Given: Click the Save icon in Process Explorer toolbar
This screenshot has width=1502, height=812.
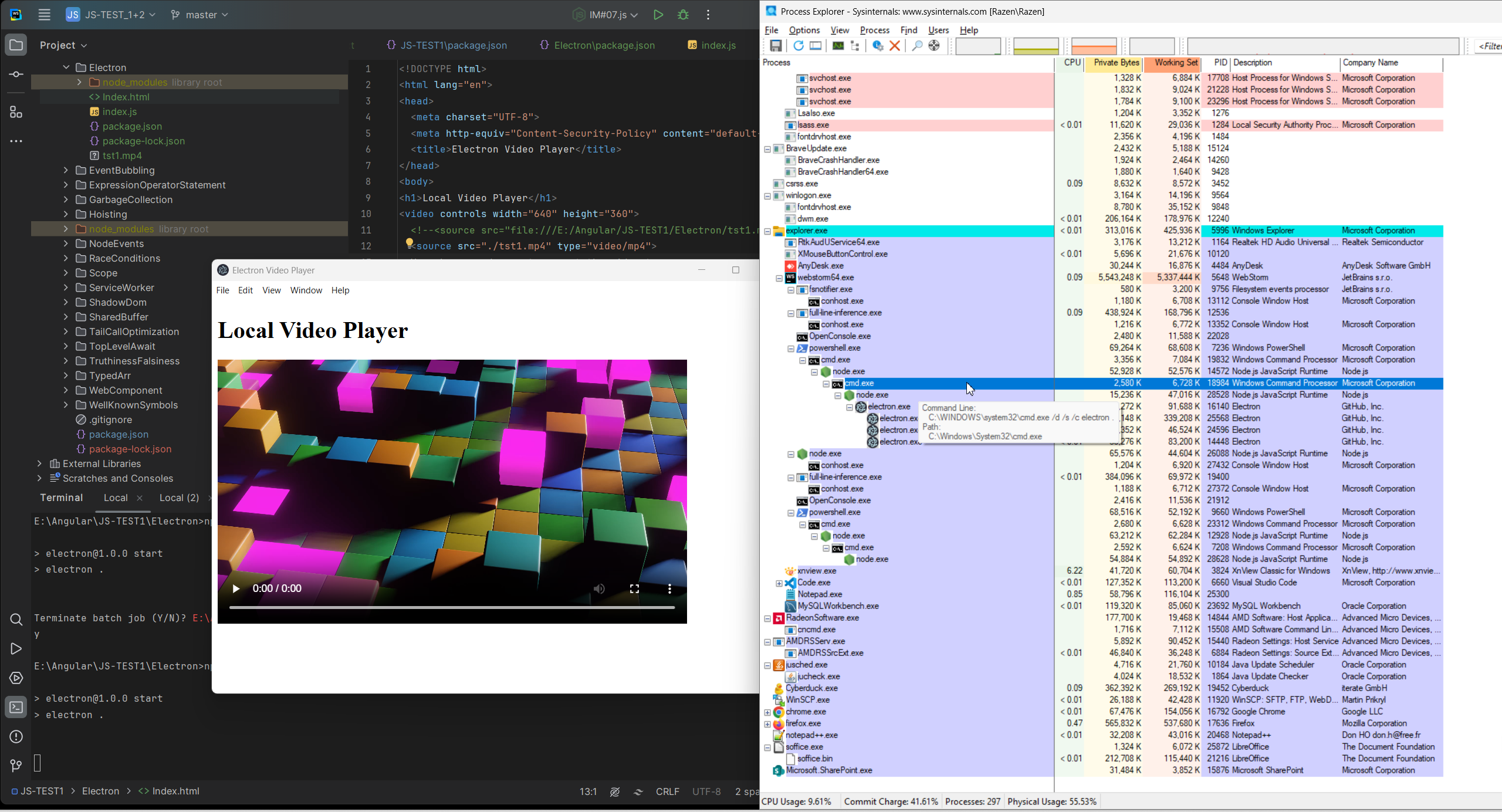Looking at the screenshot, I should (776, 46).
